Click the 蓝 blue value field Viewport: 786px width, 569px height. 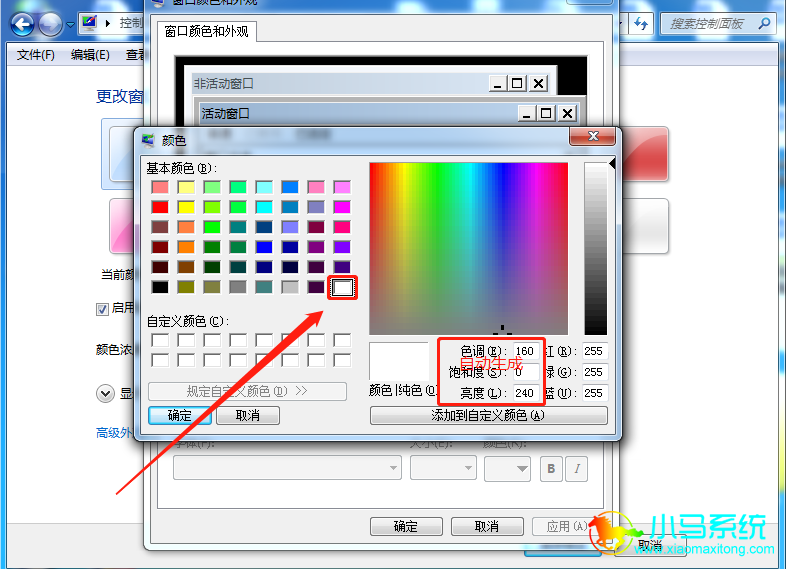click(595, 393)
